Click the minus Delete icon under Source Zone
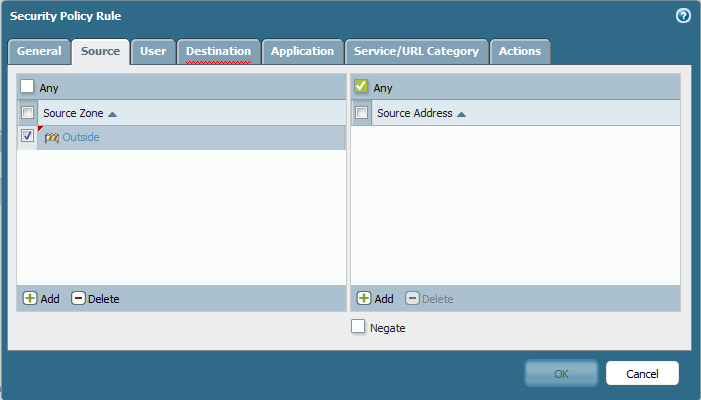Image resolution: width=701 pixels, height=400 pixels. pos(78,299)
